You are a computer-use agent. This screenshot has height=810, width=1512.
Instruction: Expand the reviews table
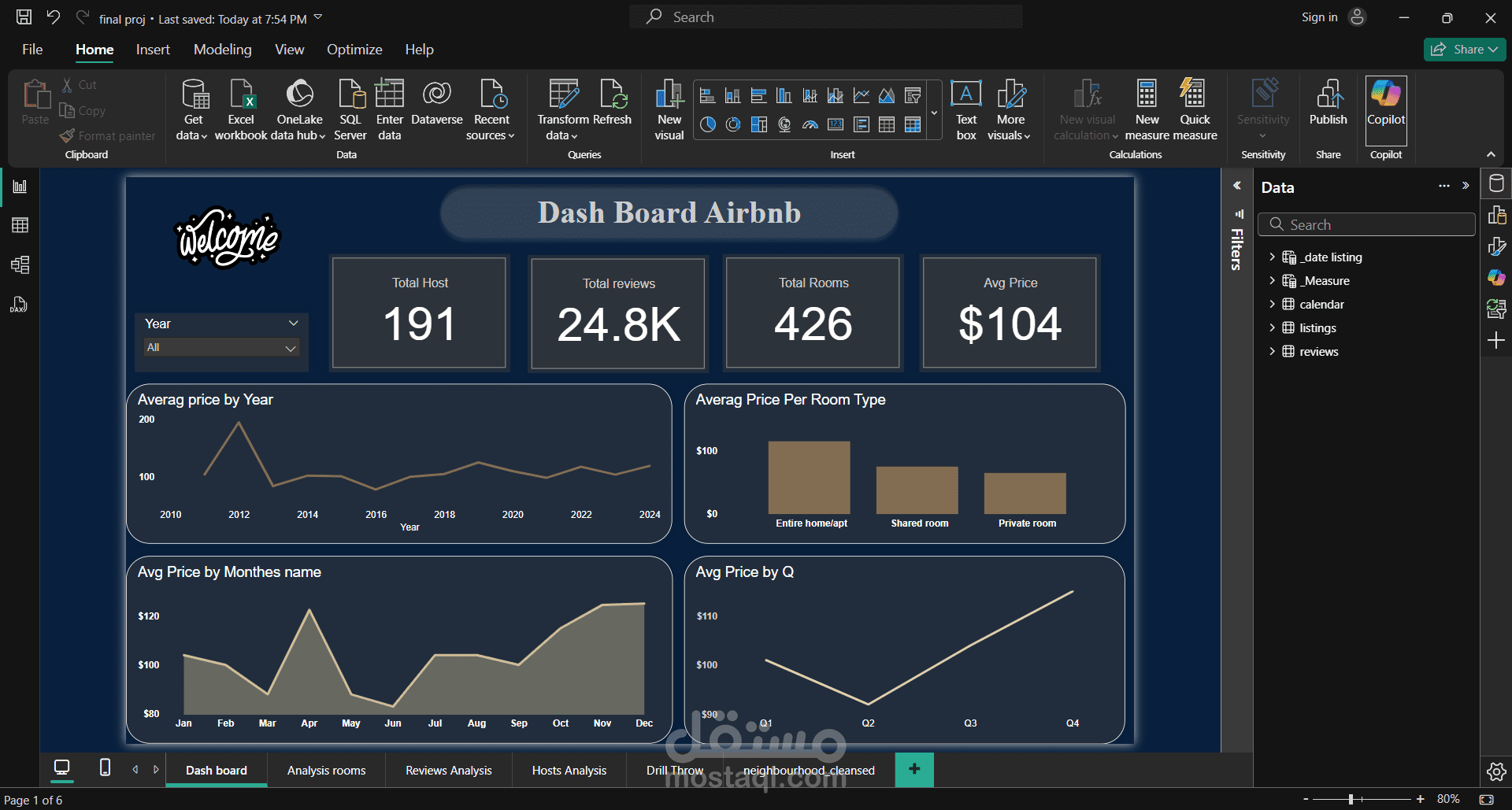[x=1272, y=351]
